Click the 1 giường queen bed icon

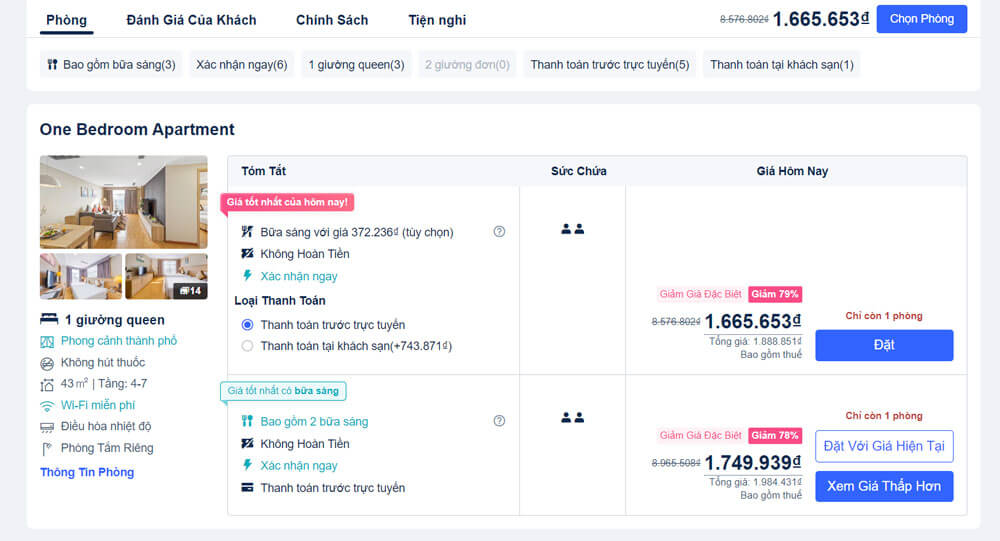tap(49, 319)
